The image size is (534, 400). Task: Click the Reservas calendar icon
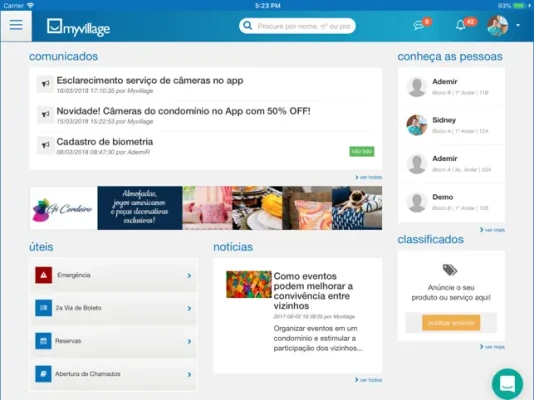click(44, 341)
